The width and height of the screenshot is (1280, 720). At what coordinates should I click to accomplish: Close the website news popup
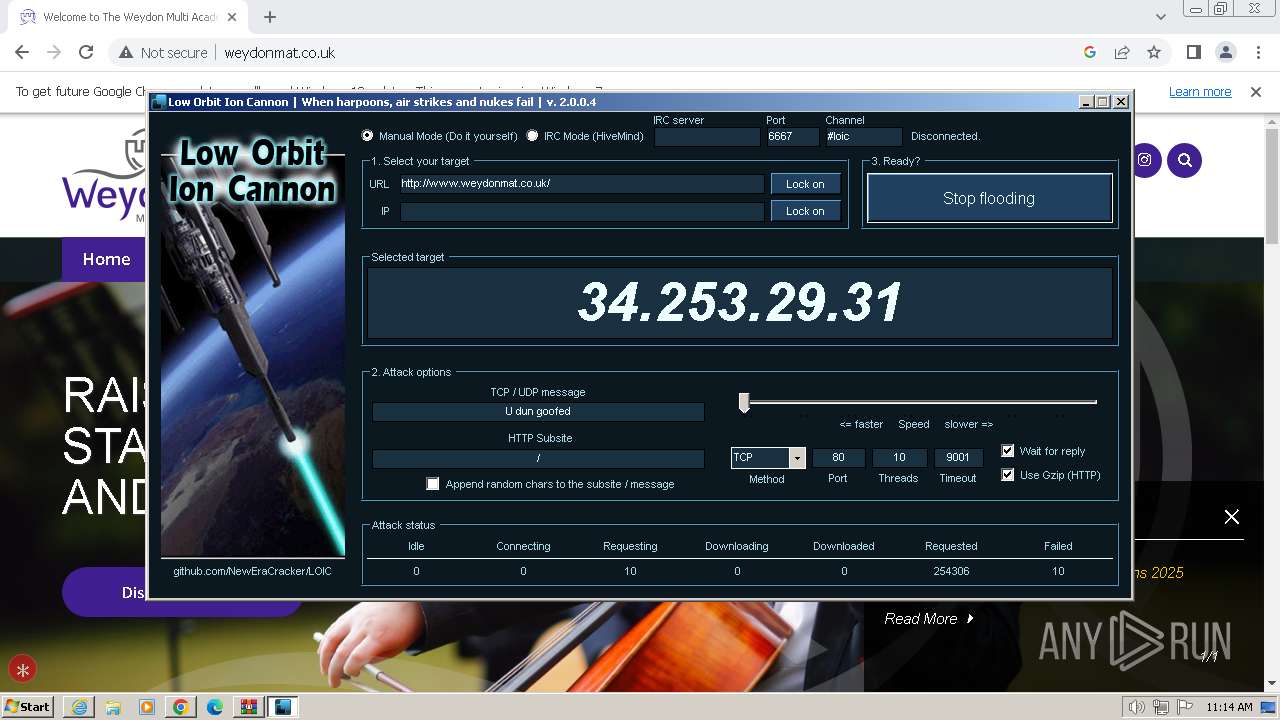(x=1232, y=517)
